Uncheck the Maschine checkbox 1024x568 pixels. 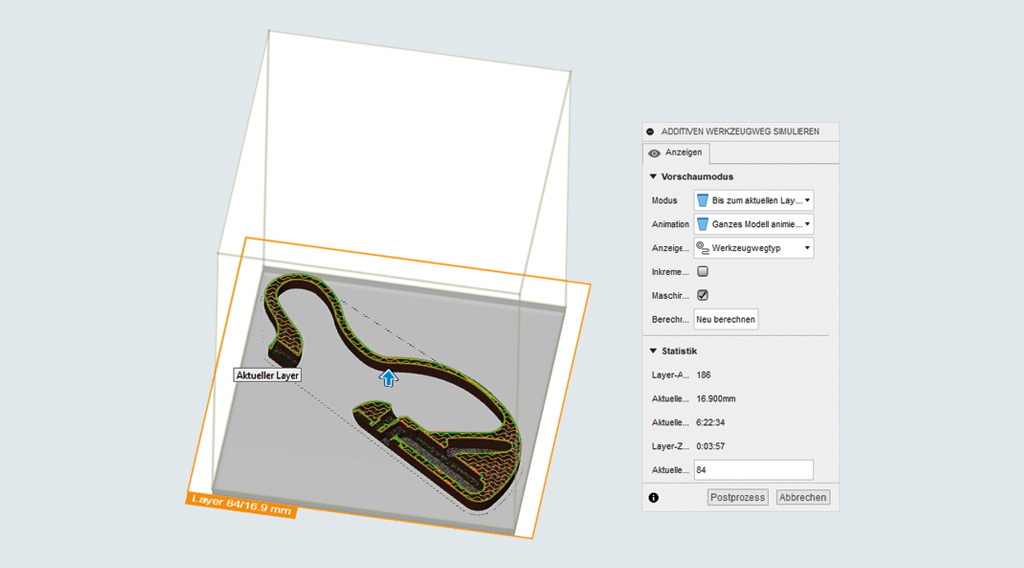point(702,295)
